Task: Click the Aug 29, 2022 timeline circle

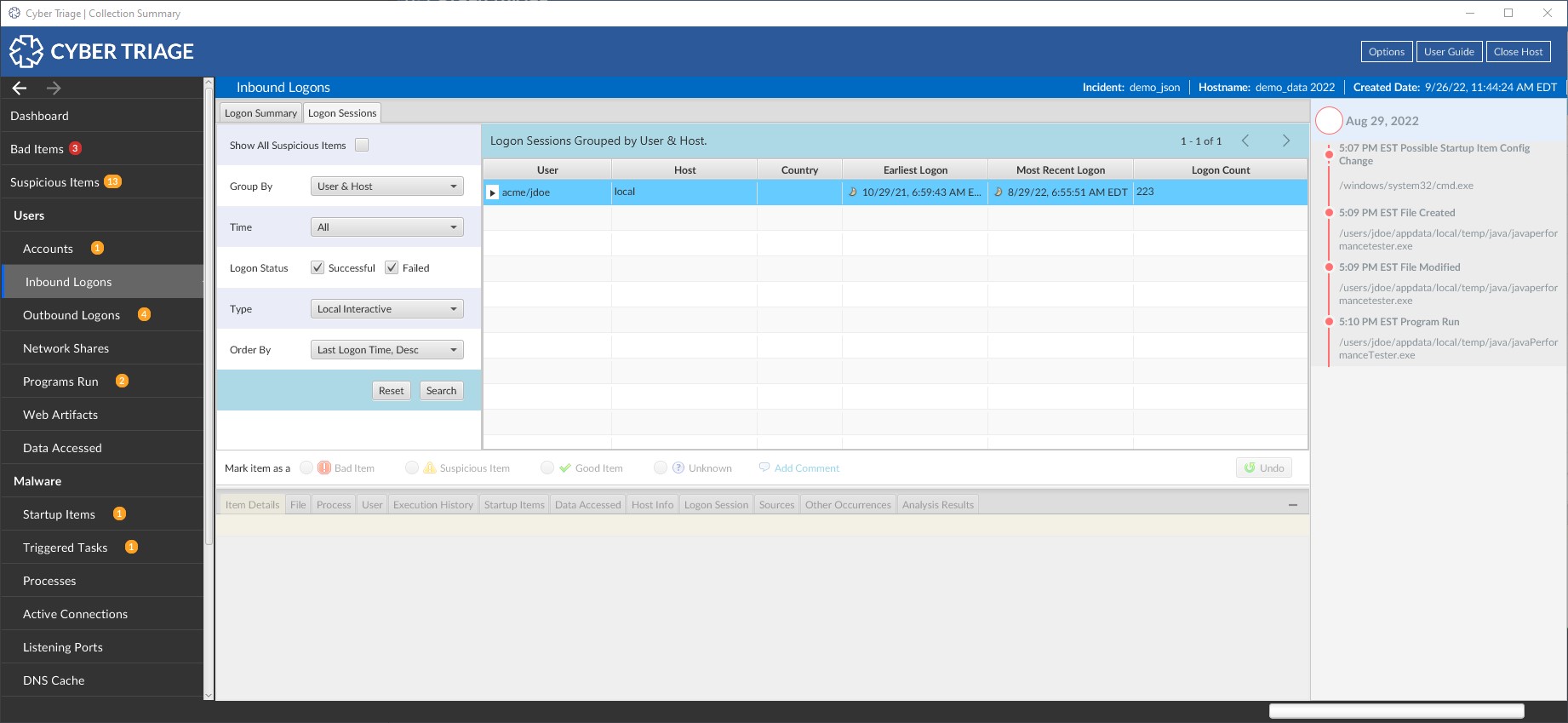Action: pyautogui.click(x=1329, y=121)
